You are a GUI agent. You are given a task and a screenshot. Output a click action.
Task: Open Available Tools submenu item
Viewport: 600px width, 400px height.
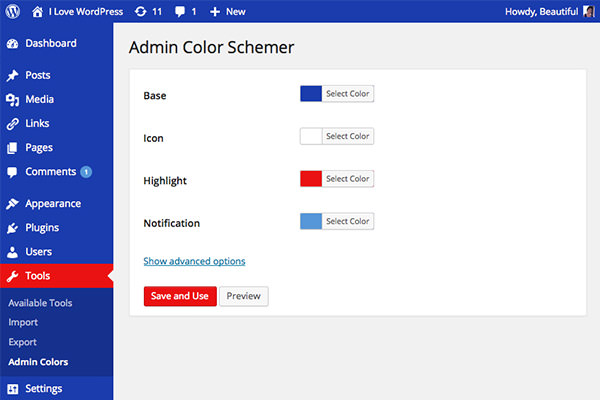coord(40,303)
